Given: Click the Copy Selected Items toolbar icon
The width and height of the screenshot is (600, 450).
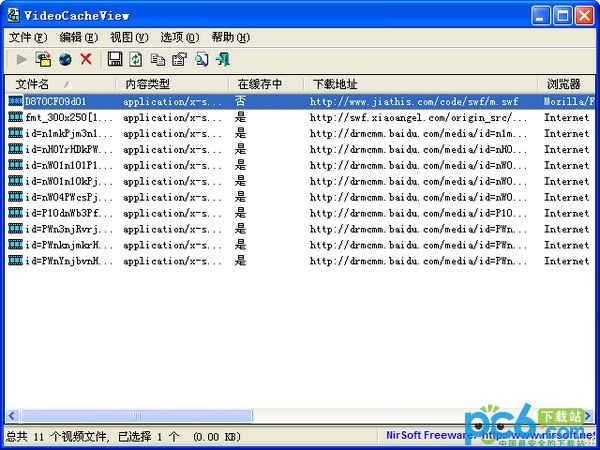Looking at the screenshot, I should pos(157,60).
